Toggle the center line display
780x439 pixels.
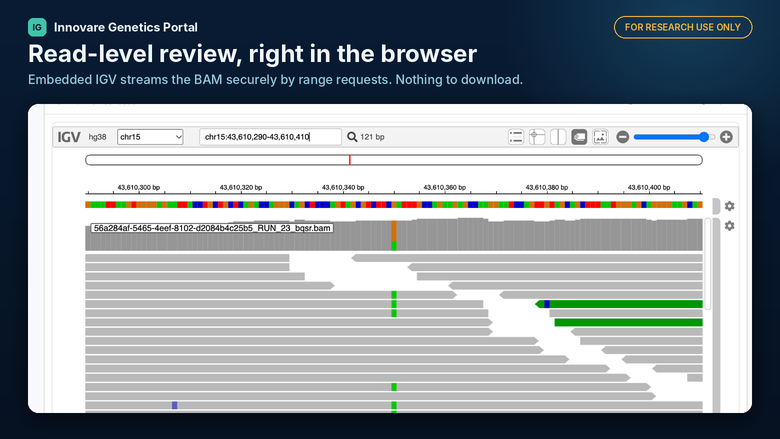[x=558, y=137]
